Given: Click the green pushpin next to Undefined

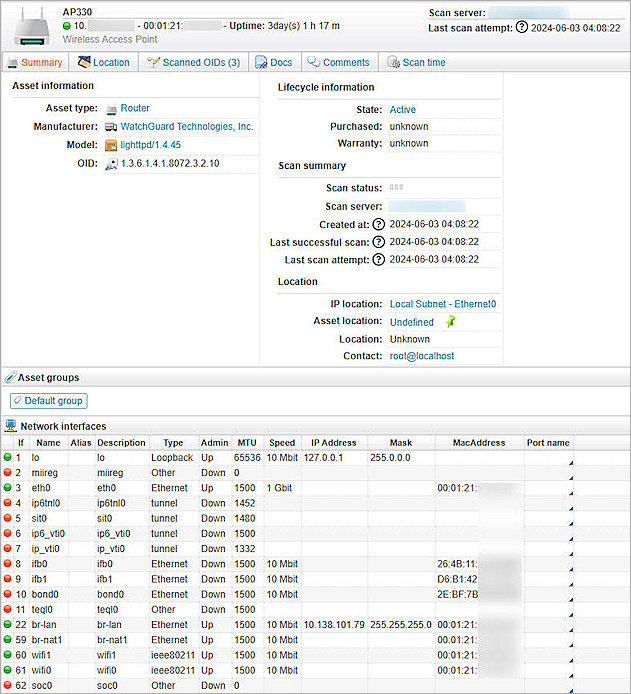Looking at the screenshot, I should pos(450,321).
